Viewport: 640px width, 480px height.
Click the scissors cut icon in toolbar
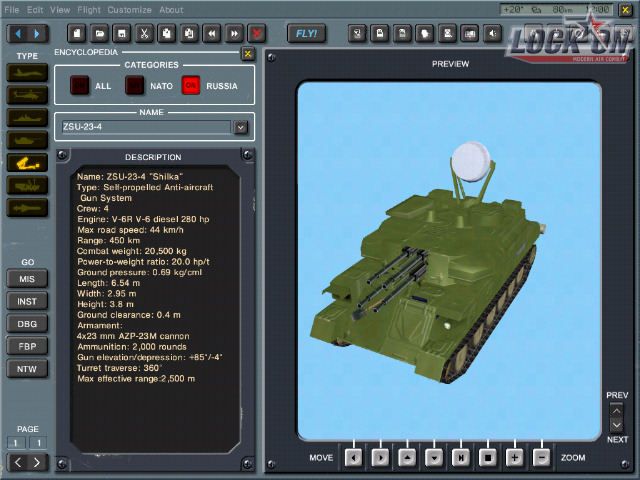coord(145,33)
